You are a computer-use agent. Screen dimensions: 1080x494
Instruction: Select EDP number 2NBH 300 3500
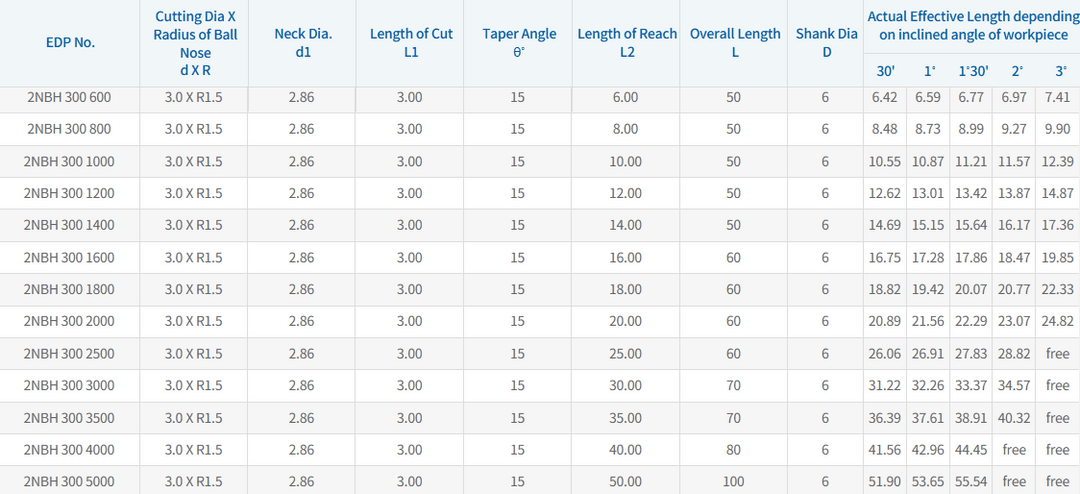tap(69, 418)
